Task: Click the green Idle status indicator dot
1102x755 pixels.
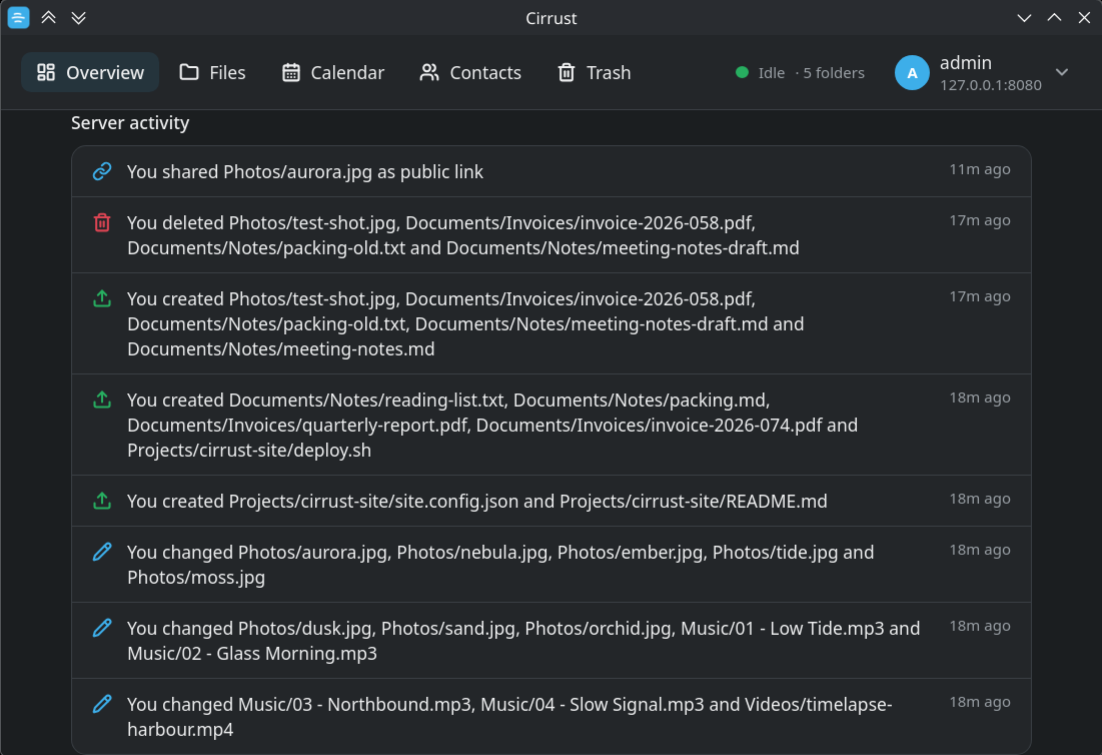Action: (741, 72)
